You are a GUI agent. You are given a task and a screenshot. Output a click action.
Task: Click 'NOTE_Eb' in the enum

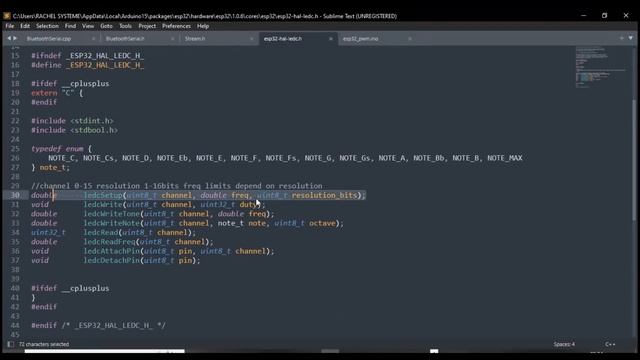[x=172, y=158]
